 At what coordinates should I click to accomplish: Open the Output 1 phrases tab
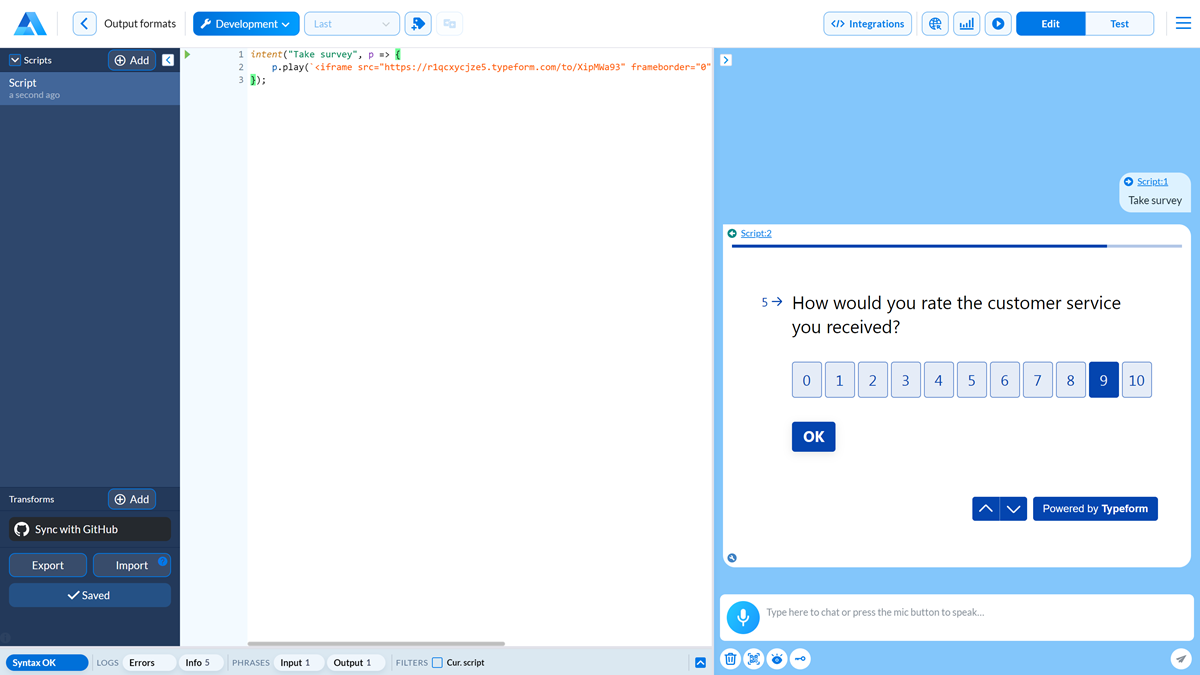[x=356, y=662]
